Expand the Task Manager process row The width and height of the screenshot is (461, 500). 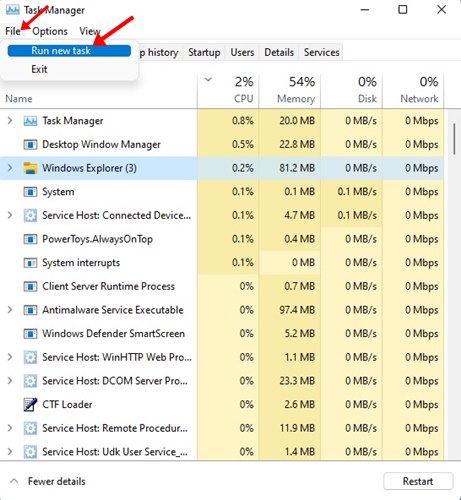click(10, 120)
